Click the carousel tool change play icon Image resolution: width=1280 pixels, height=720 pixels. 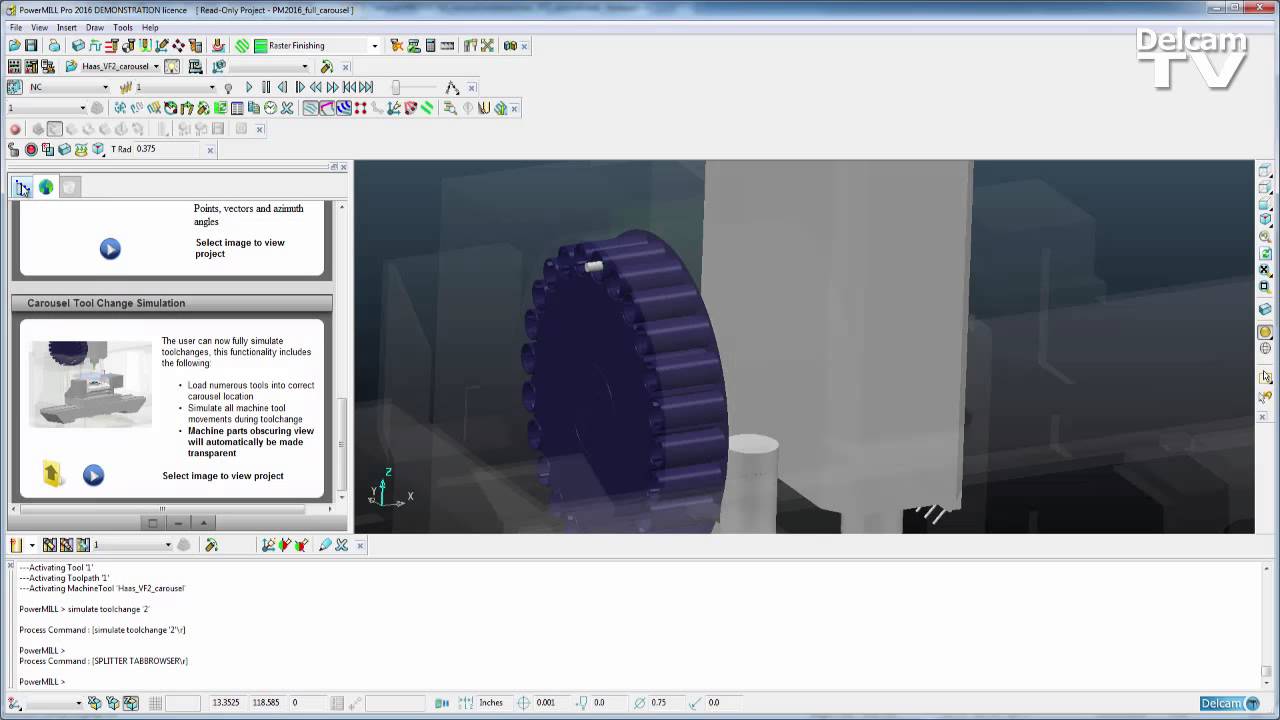93,476
